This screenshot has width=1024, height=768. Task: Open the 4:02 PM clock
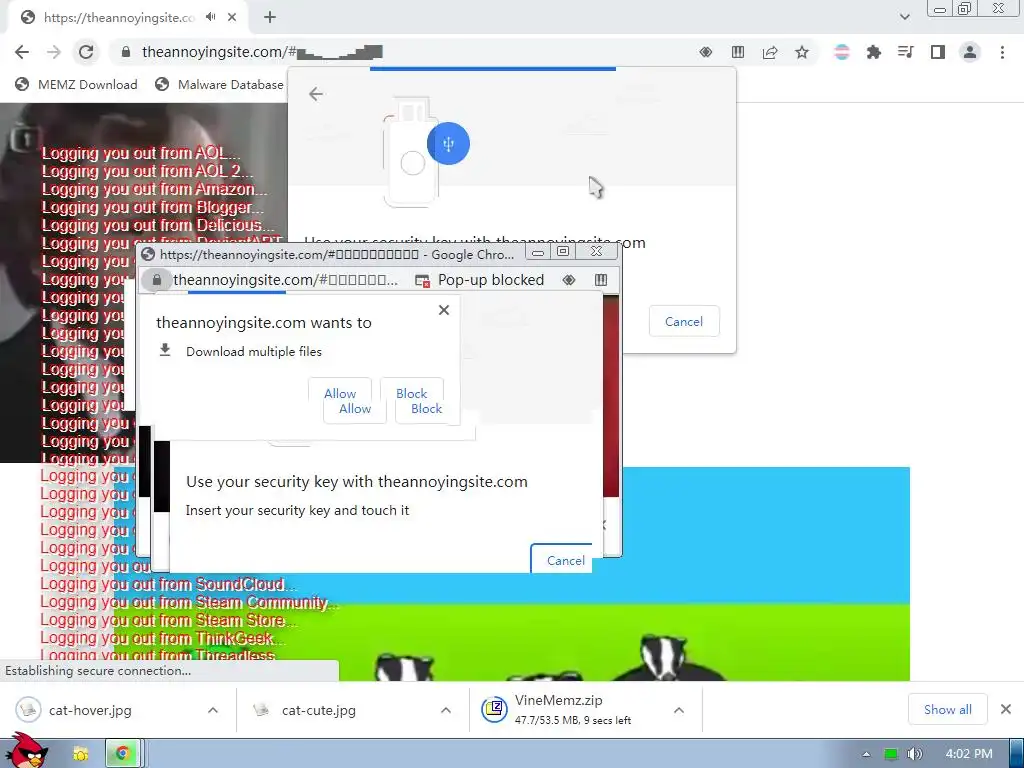click(969, 754)
